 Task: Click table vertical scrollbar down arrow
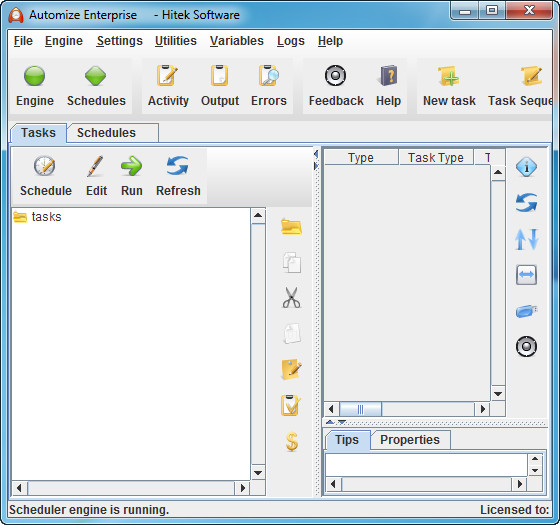[498, 394]
